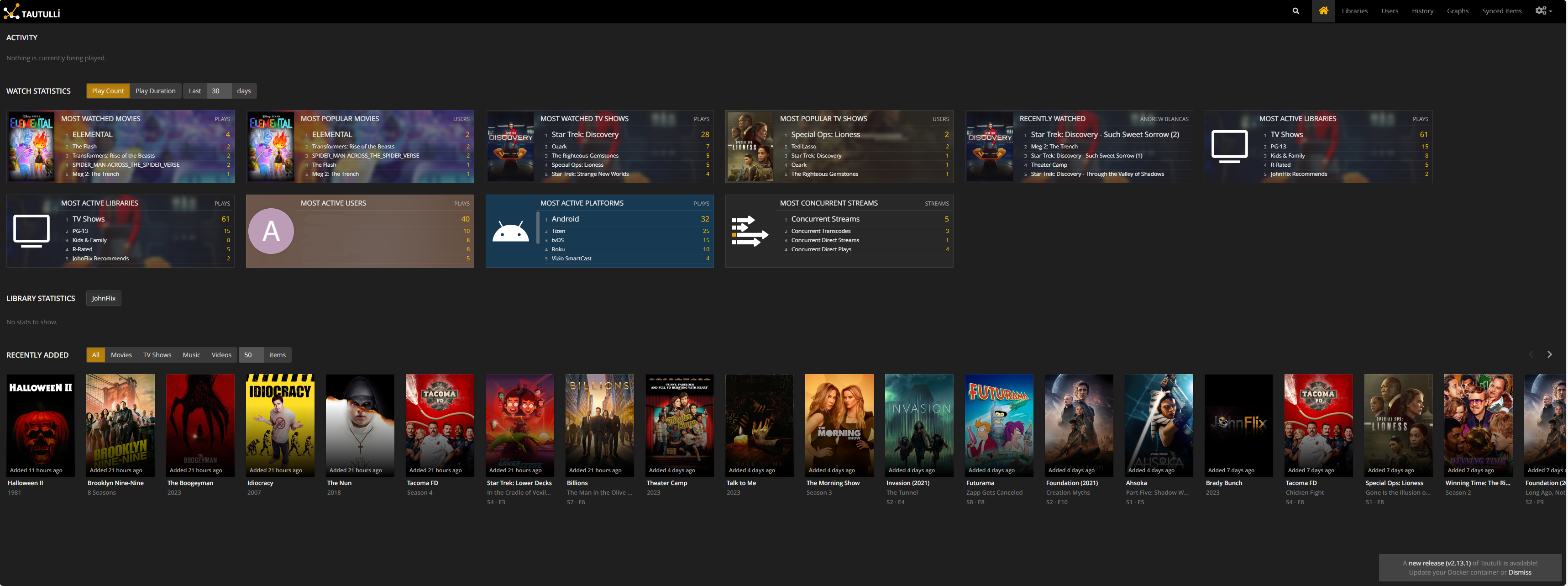Filter recently added by TV Shows
The image size is (1568, 586).
coord(157,355)
